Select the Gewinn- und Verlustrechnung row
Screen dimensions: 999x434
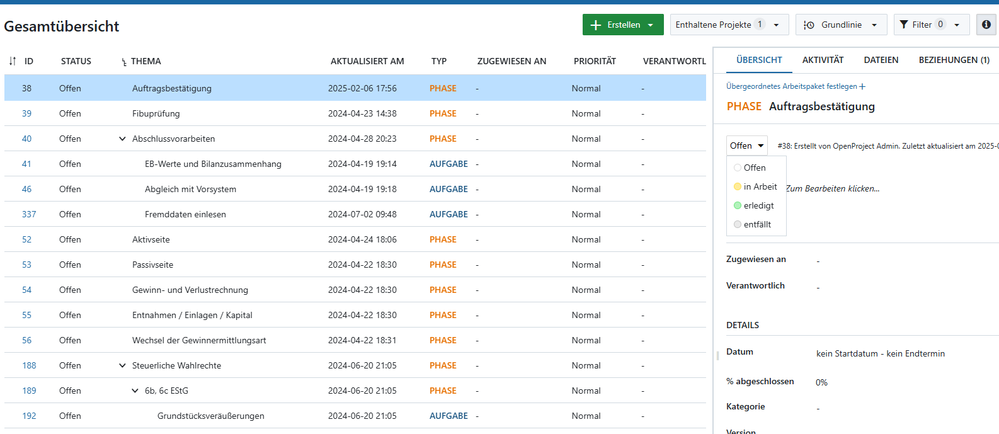coord(356,290)
